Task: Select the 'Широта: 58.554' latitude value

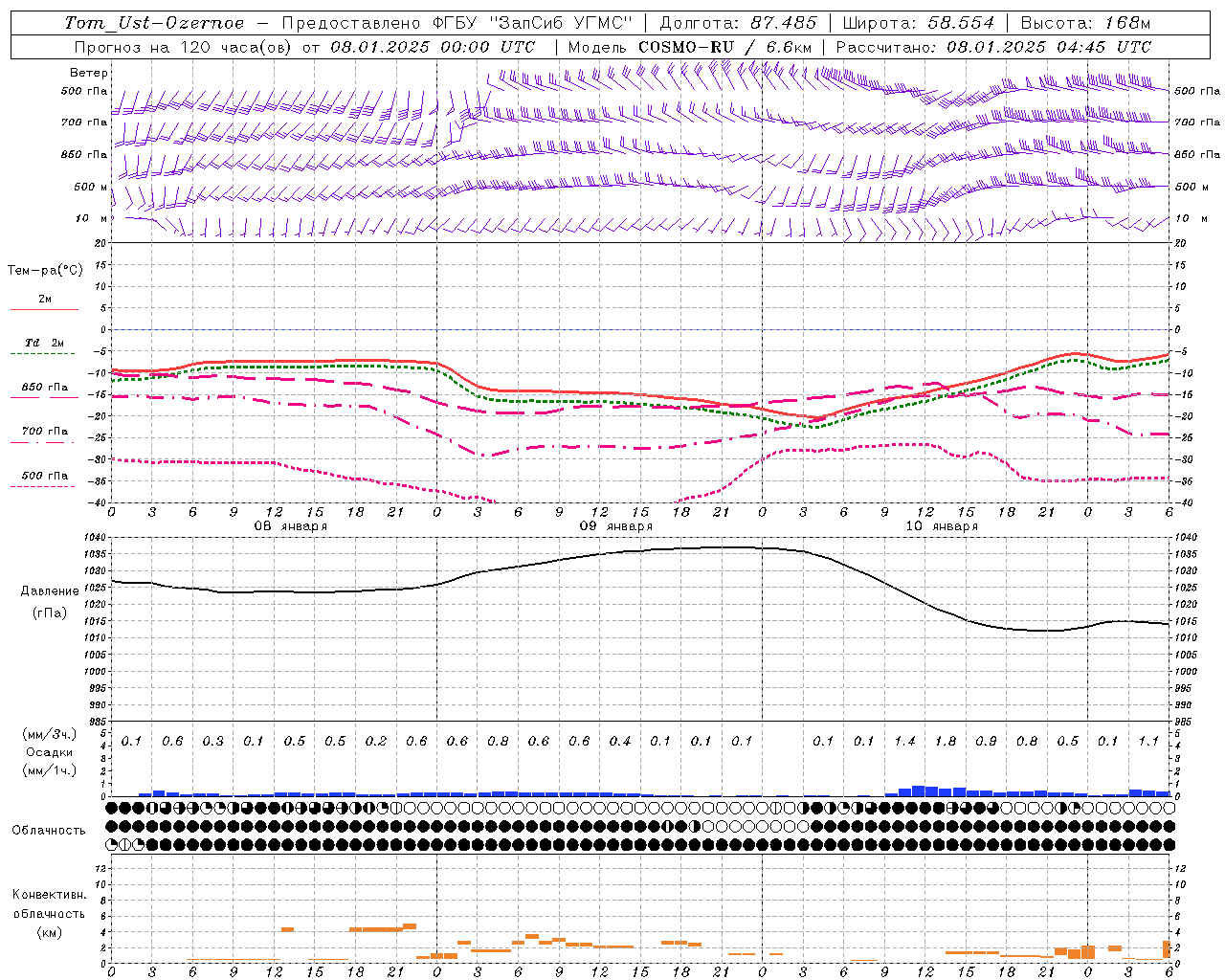Action: 919,23
